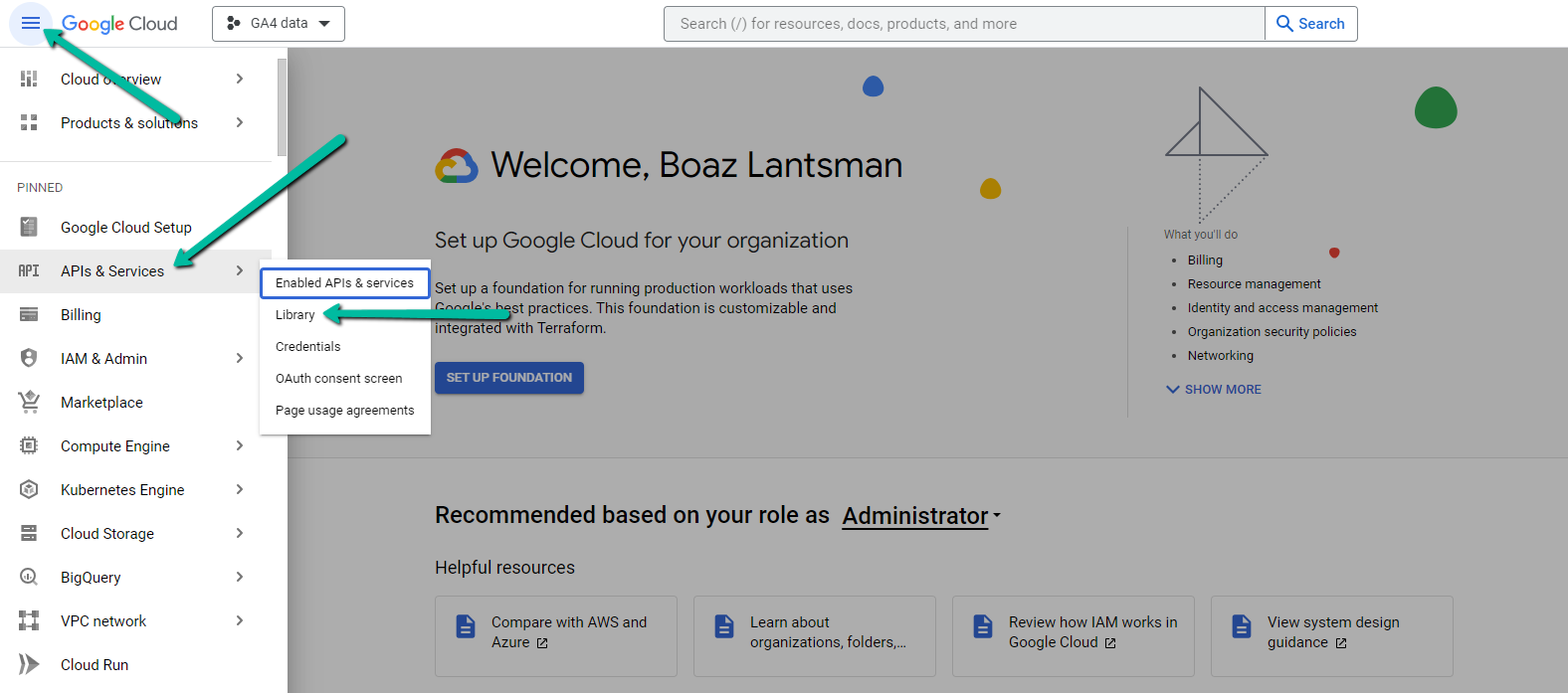The height and width of the screenshot is (693, 1568).
Task: Click the Kubernetes Engine icon
Action: [29, 489]
